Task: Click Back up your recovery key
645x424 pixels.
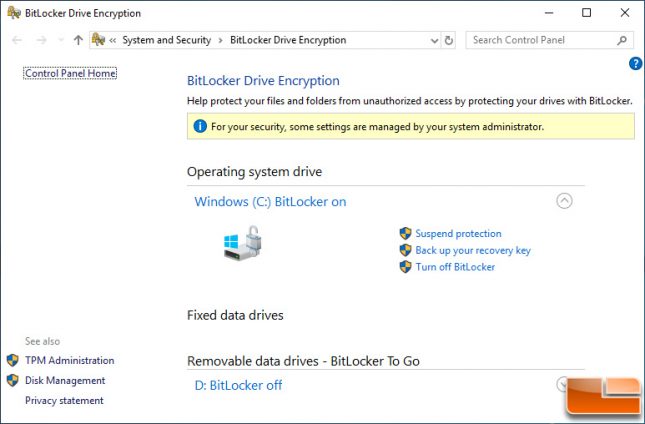Action: tap(473, 250)
